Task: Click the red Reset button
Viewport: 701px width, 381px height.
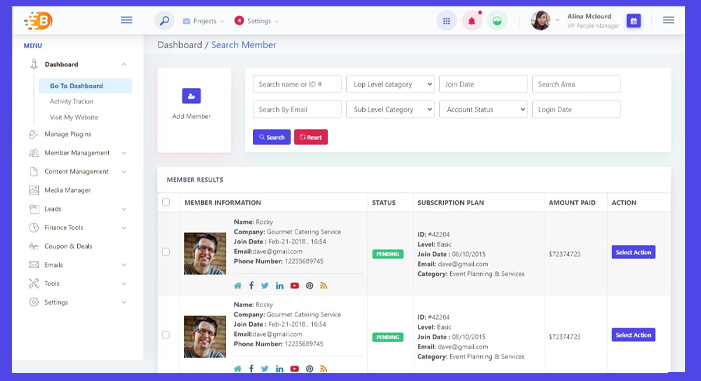Action: tap(311, 137)
